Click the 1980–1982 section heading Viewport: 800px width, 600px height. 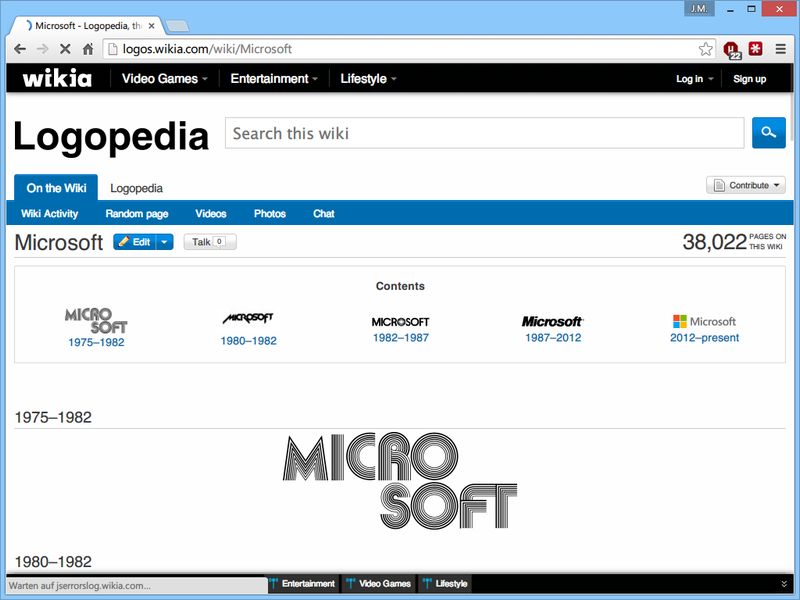point(53,562)
